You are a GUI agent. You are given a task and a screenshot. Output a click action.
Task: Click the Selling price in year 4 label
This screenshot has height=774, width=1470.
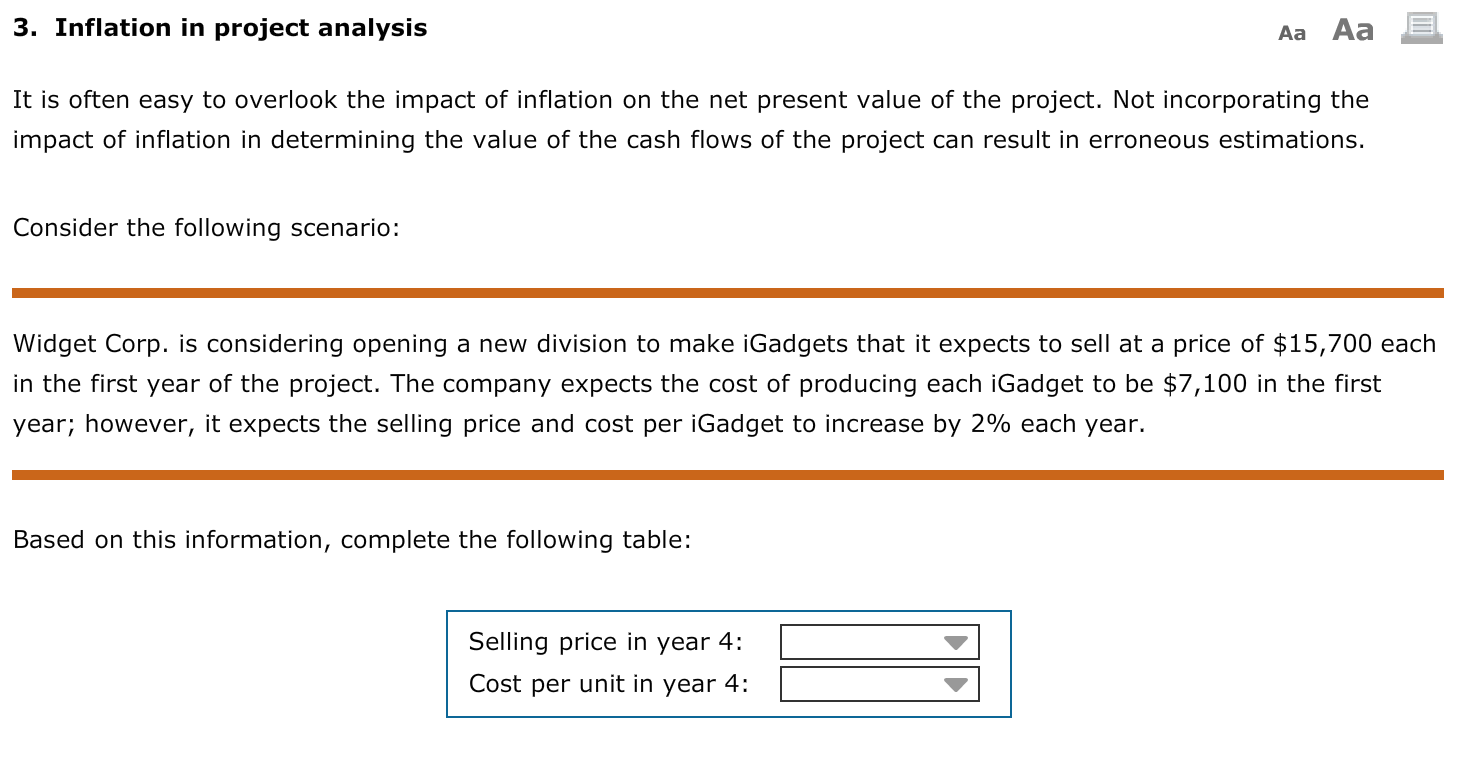[x=604, y=642]
